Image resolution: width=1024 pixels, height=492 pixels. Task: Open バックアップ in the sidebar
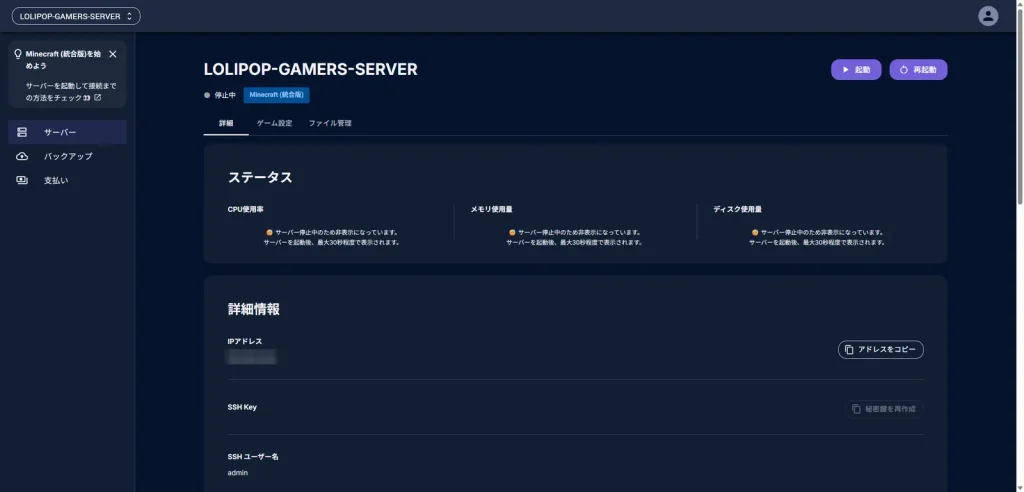(67, 156)
